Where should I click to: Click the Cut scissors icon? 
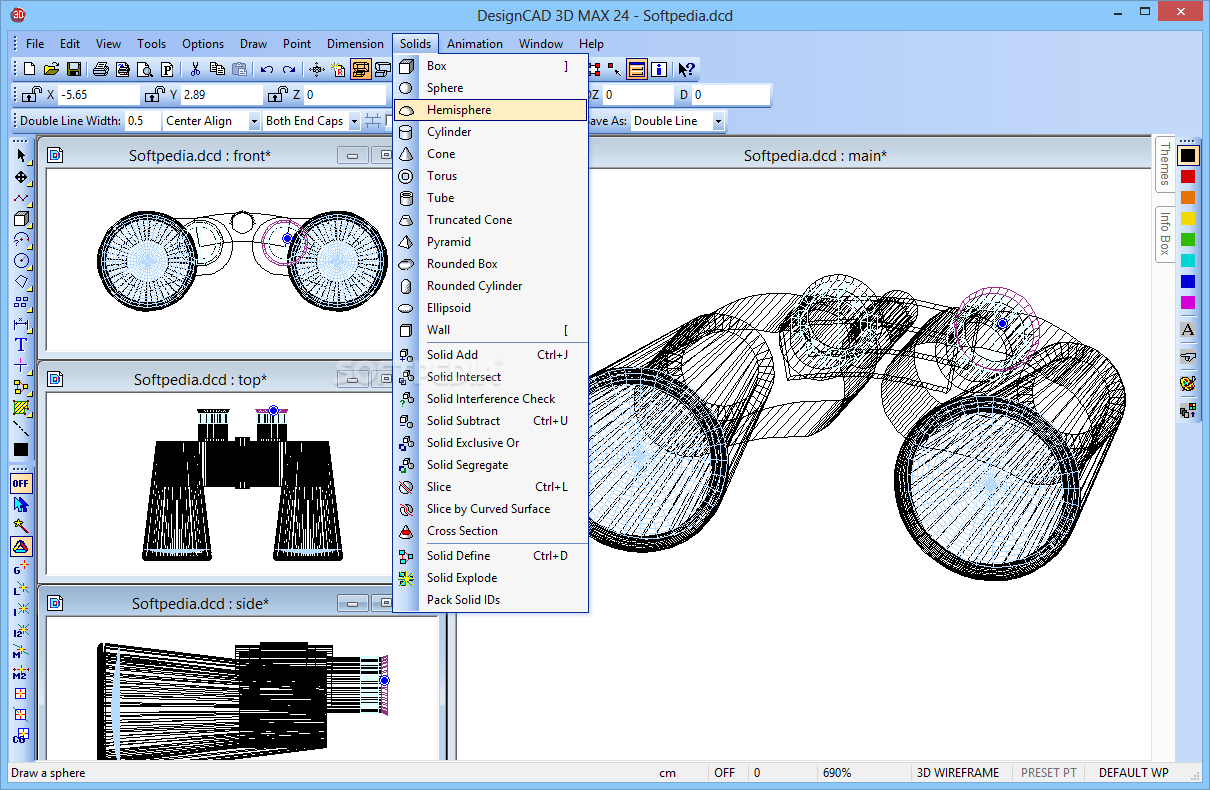point(195,69)
